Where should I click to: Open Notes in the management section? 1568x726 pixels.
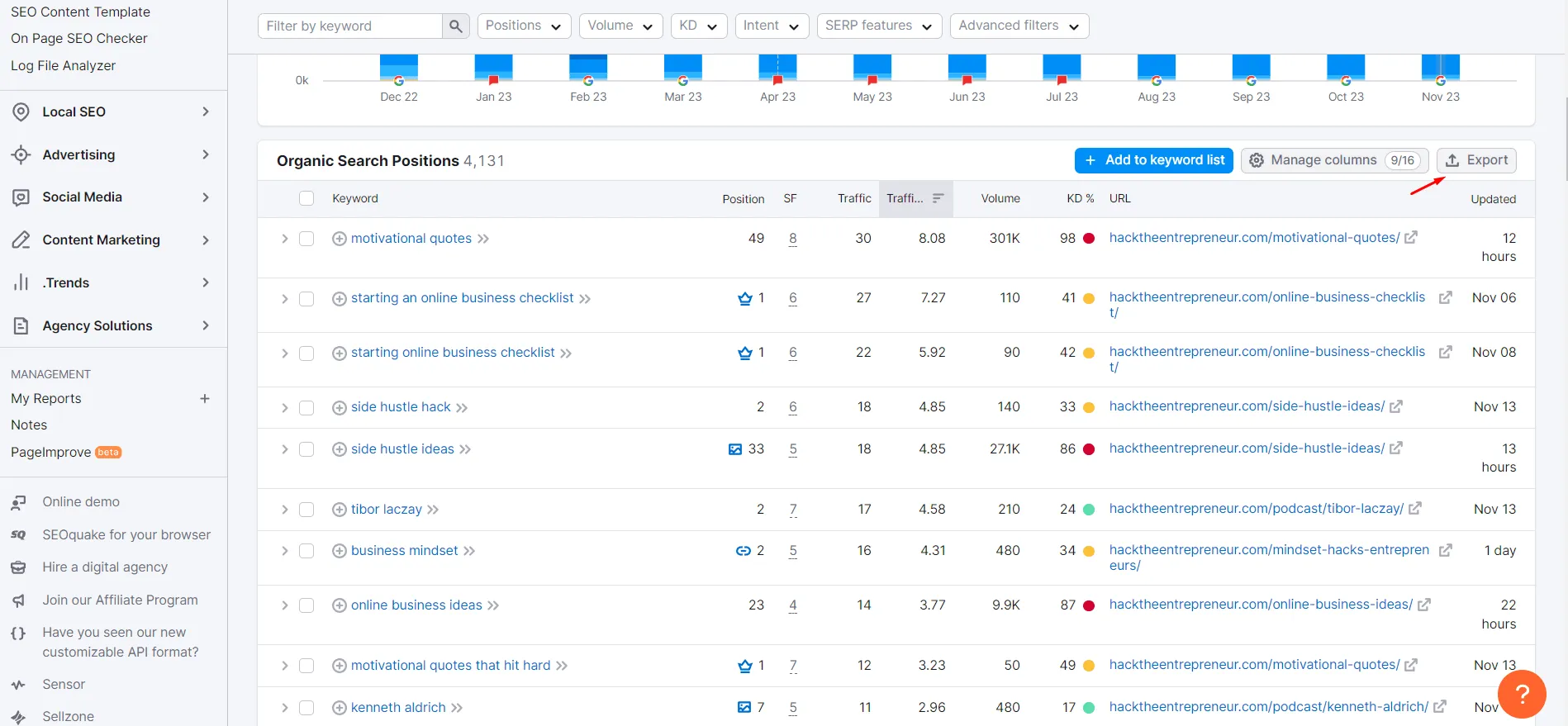click(x=29, y=425)
